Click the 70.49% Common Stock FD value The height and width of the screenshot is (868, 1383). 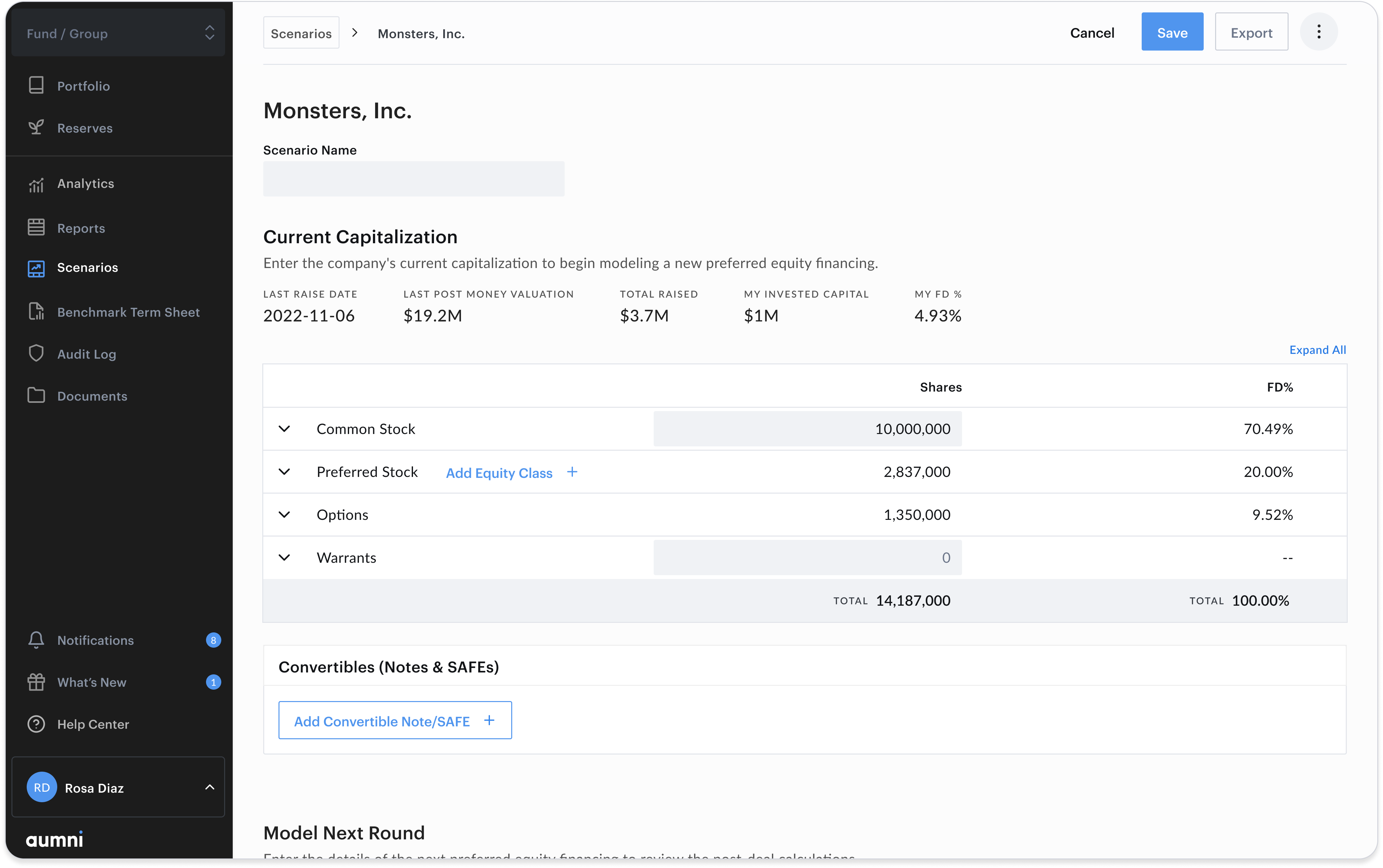tap(1268, 429)
